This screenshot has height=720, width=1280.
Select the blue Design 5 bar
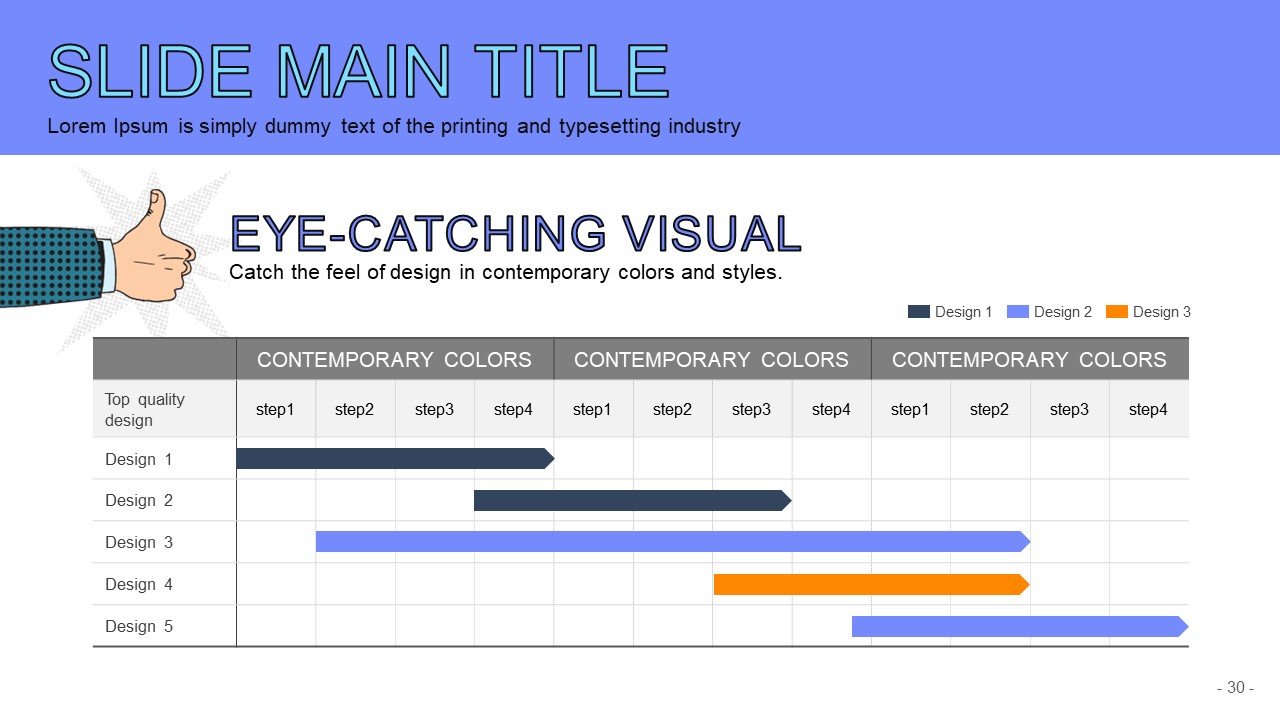tap(1019, 626)
